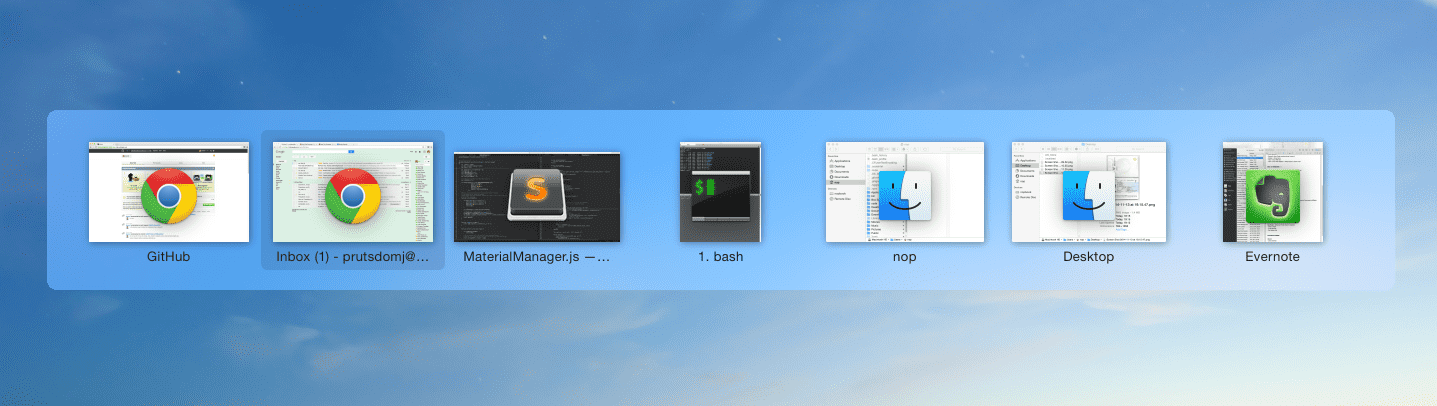Click the "Inbox (1) - prutsdomj@..." label

(x=353, y=256)
